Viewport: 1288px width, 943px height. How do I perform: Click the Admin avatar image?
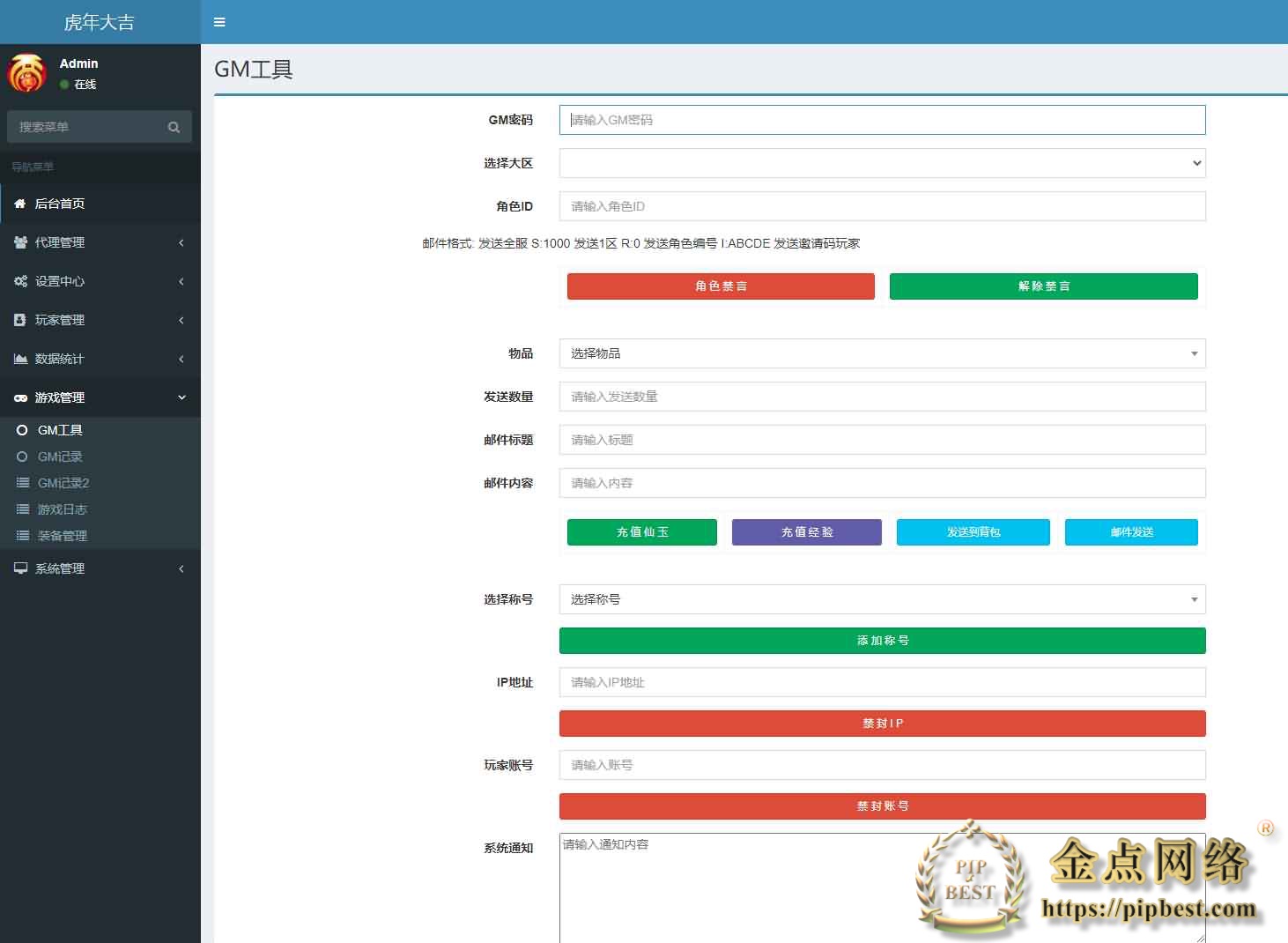point(26,73)
